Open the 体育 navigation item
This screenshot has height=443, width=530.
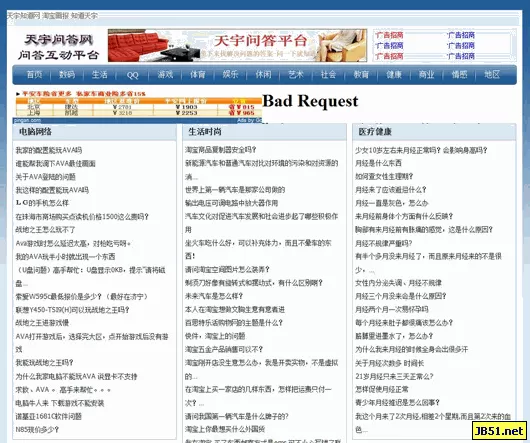[198, 74]
